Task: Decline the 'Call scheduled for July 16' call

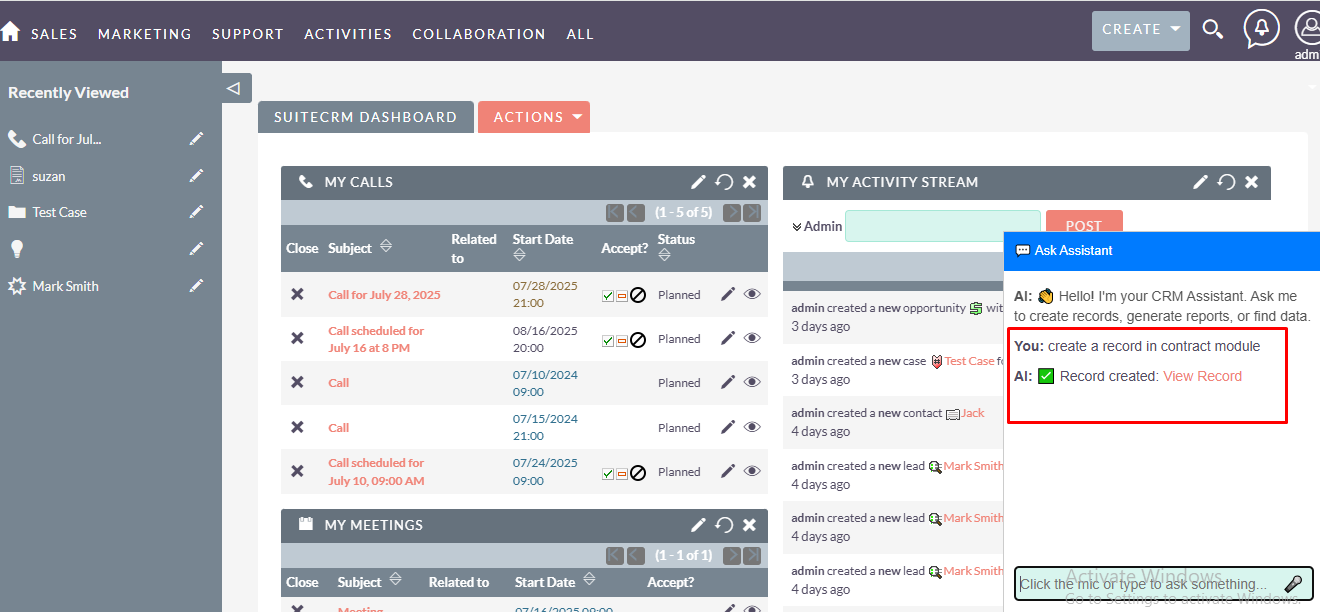Action: coord(637,340)
